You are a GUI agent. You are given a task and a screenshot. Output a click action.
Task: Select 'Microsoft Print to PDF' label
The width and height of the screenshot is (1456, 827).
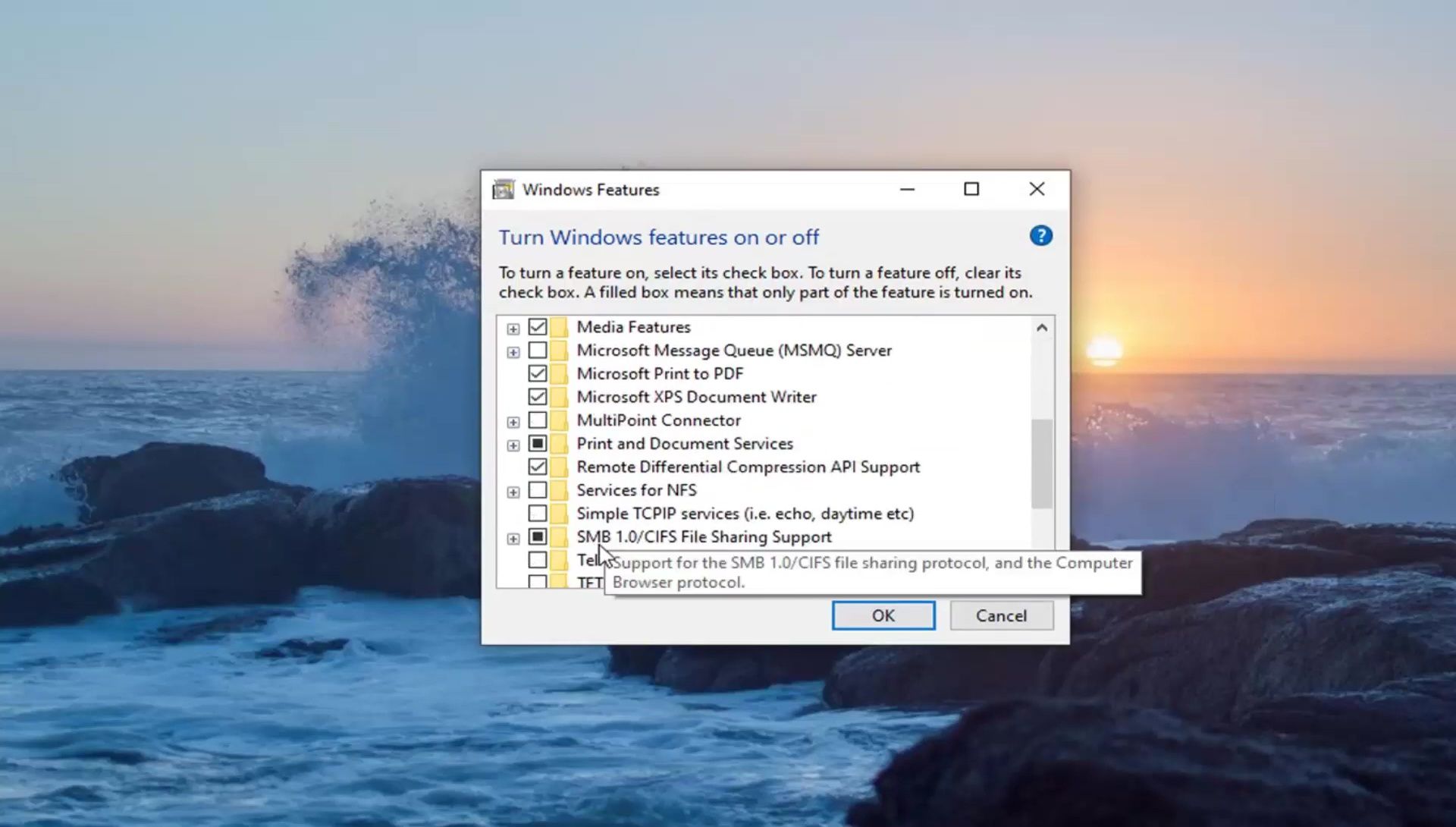(660, 373)
